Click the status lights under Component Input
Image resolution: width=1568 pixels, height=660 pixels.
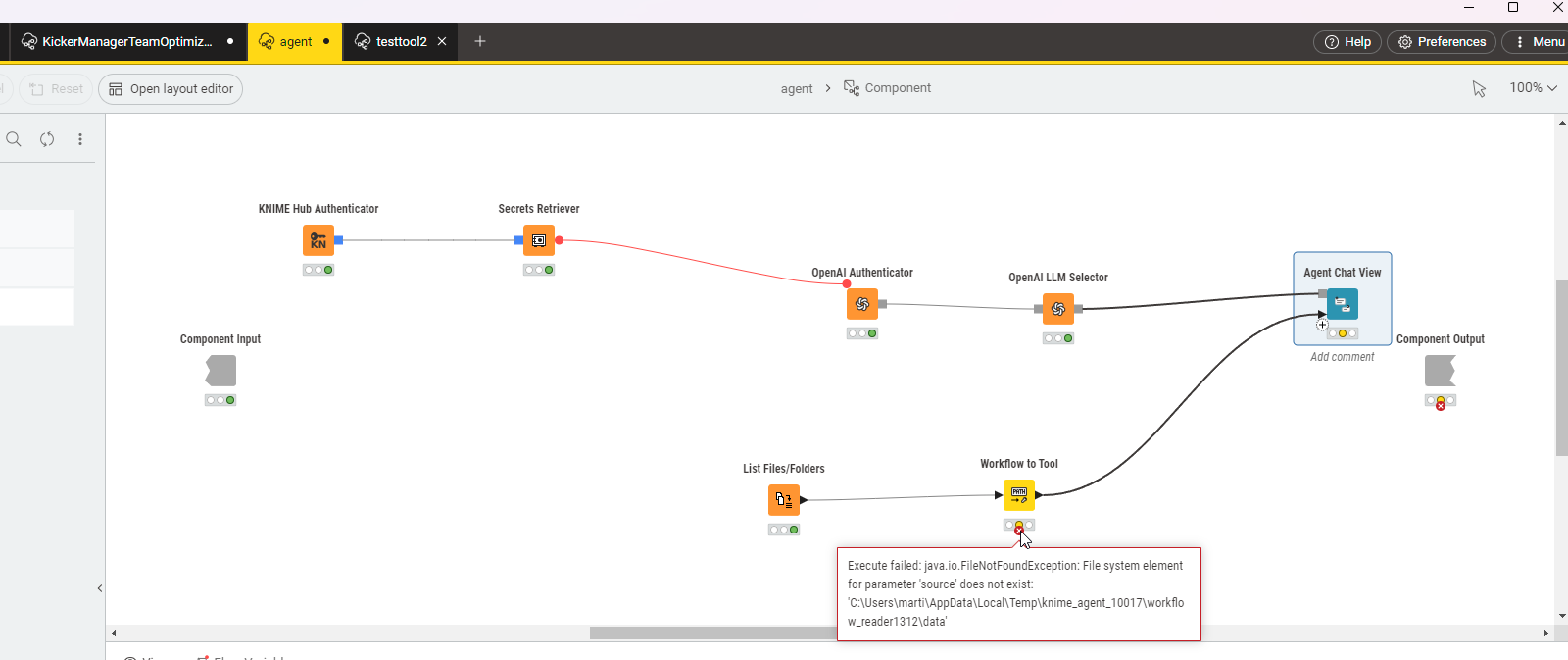(x=220, y=400)
